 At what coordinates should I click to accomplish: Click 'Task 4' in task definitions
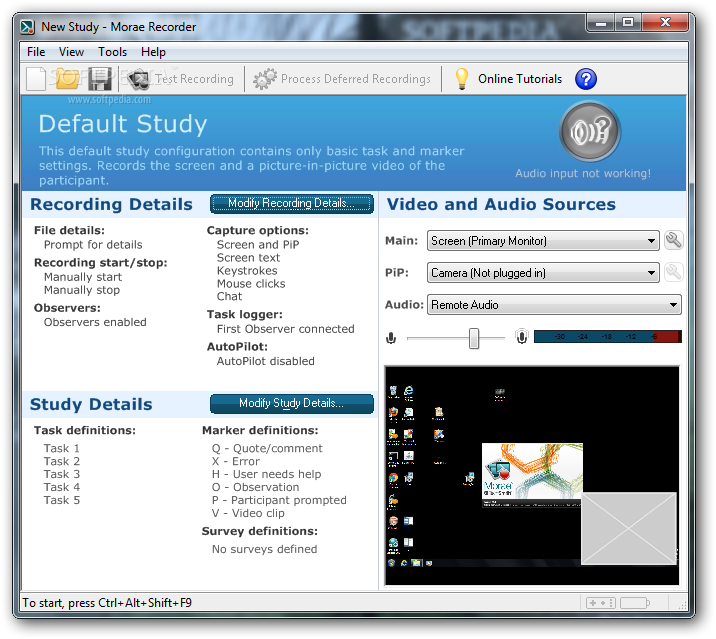[62, 487]
